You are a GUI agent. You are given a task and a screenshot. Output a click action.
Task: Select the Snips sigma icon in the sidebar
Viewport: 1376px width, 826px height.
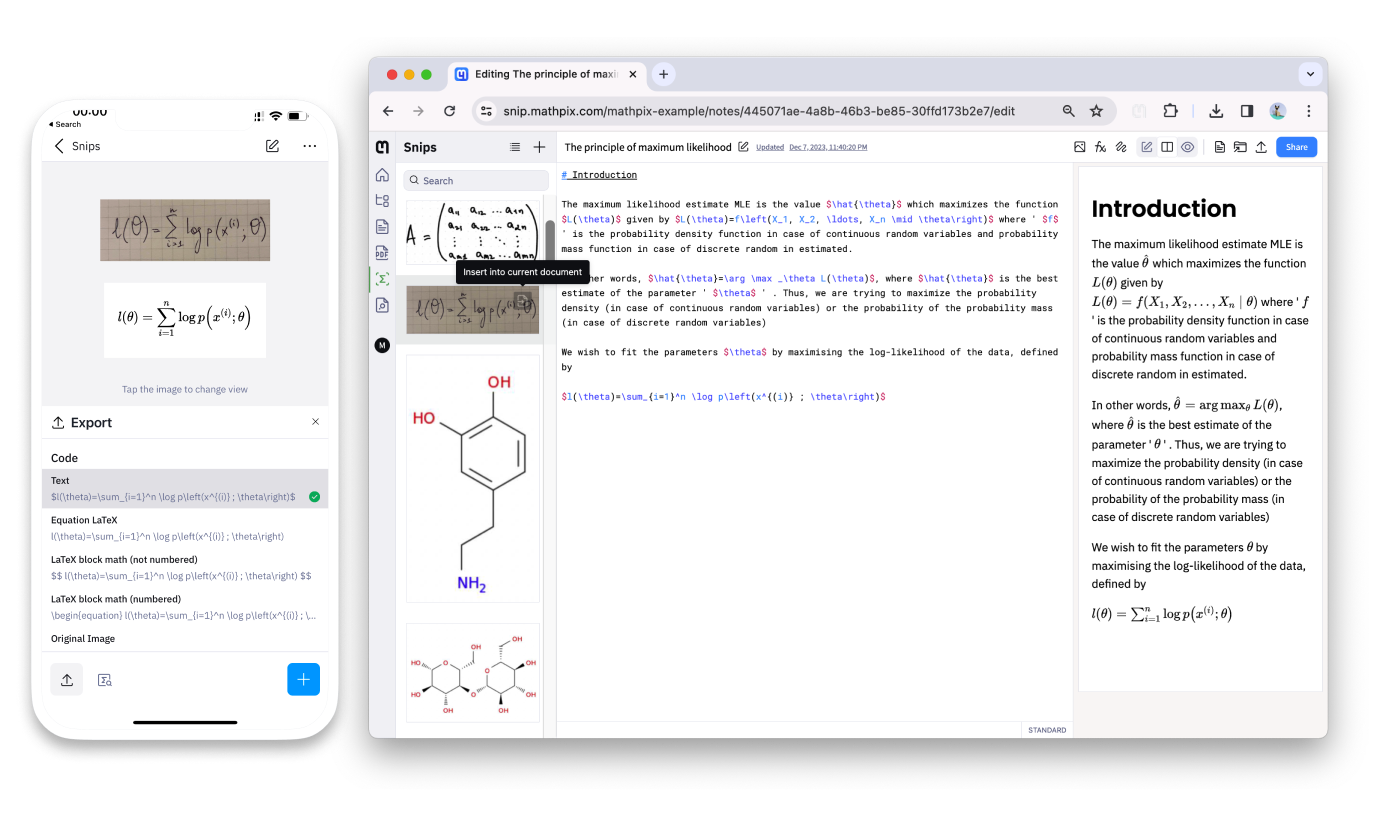click(382, 278)
